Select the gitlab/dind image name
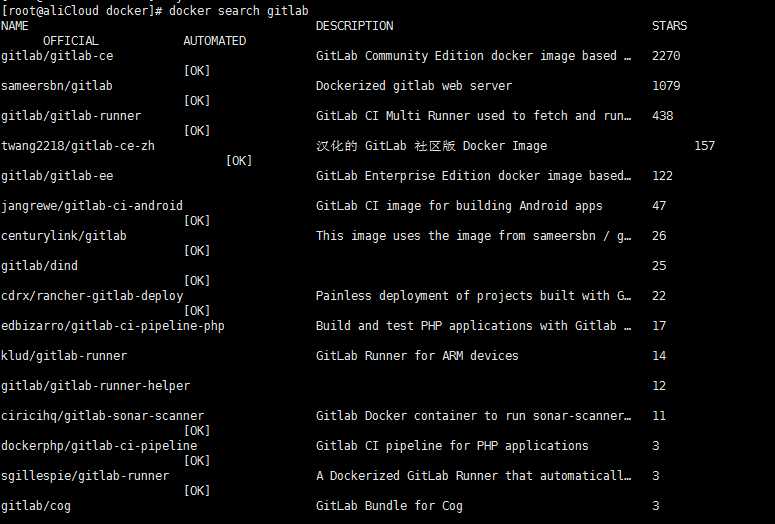 point(40,266)
